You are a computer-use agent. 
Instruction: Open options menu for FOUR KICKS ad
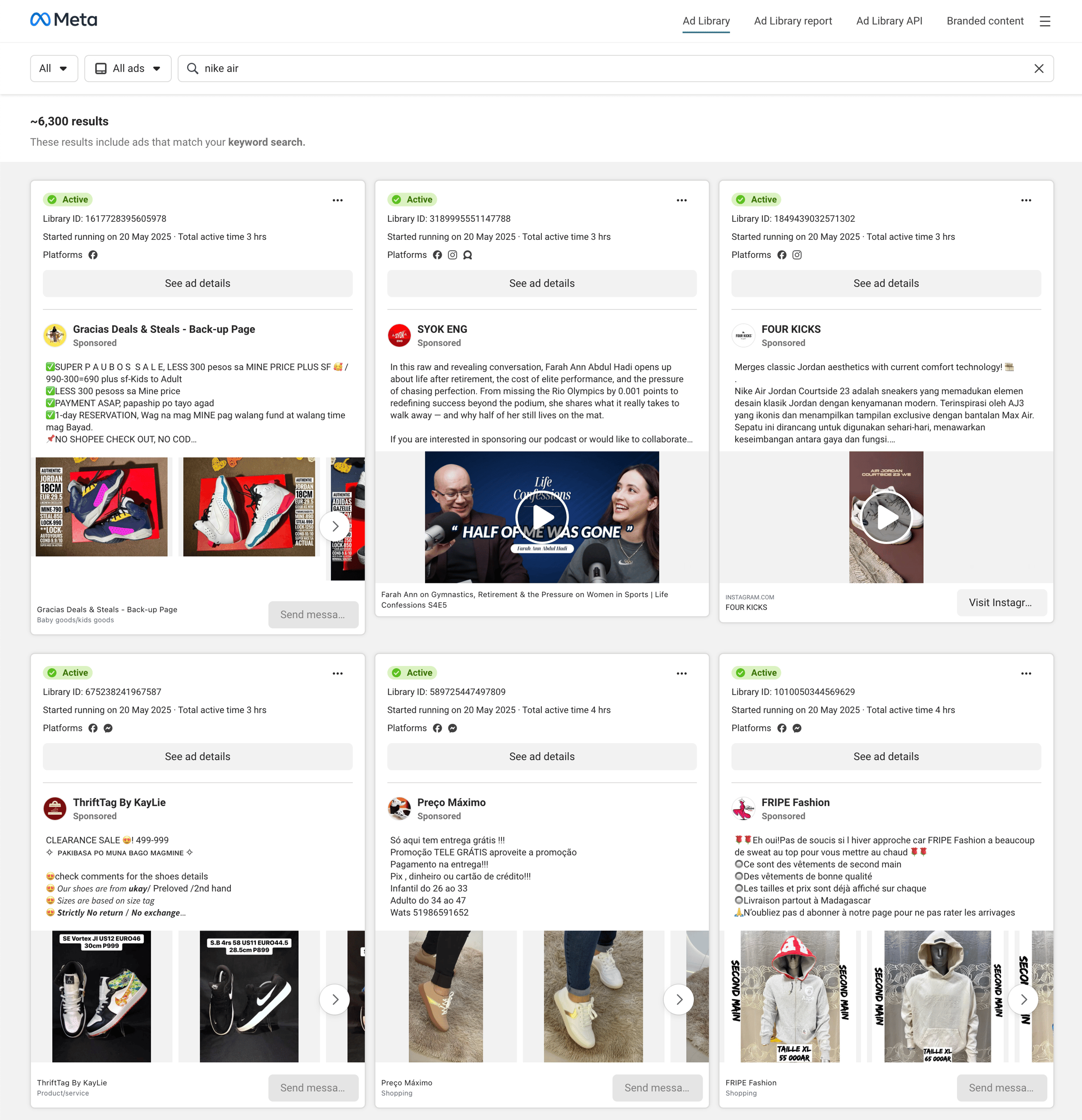click(x=1026, y=200)
